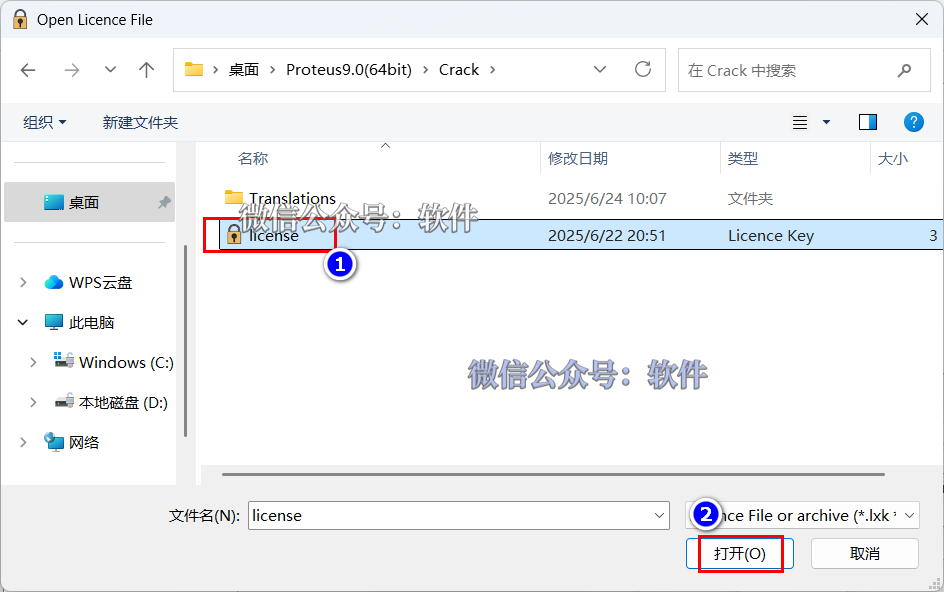Select the 桌面 breadcrumb segment
This screenshot has width=944, height=592.
[244, 70]
